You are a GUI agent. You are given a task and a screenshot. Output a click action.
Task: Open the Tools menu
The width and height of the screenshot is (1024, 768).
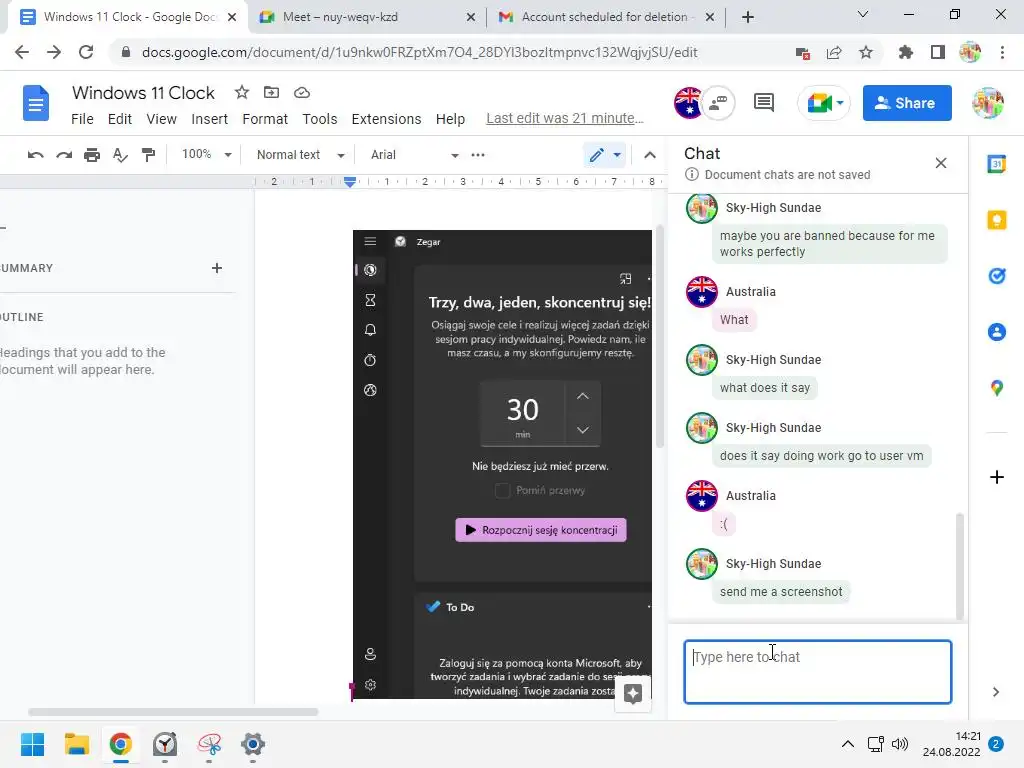(319, 119)
